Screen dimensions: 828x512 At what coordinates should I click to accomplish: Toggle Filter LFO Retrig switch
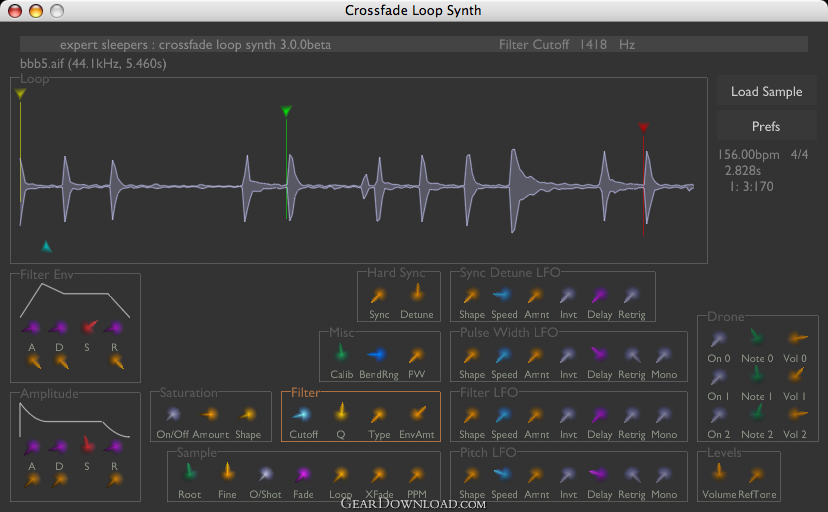[632, 416]
